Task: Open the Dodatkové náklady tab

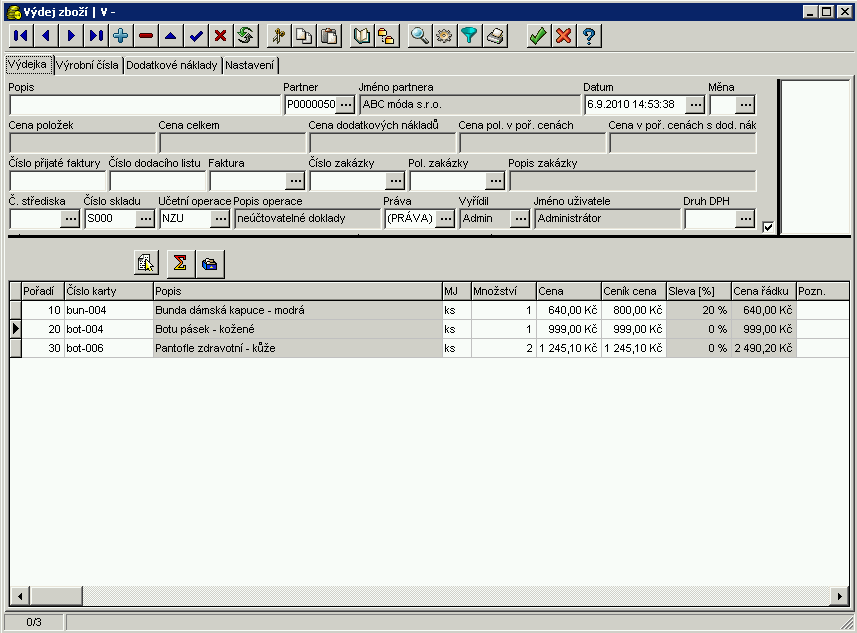Action: pyautogui.click(x=173, y=65)
